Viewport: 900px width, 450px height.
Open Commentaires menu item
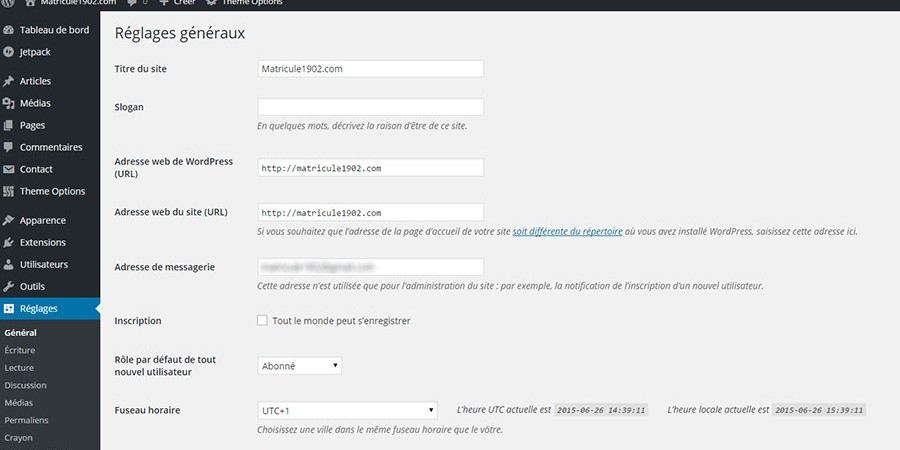50,147
